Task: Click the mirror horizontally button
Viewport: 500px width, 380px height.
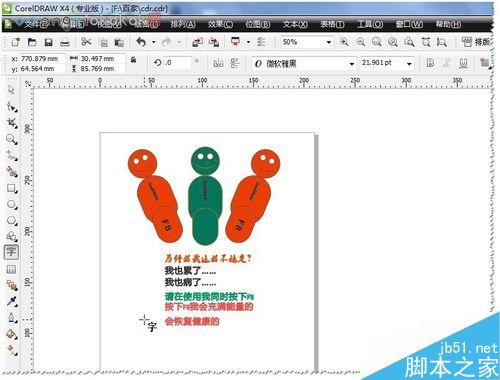Action: 218,63
